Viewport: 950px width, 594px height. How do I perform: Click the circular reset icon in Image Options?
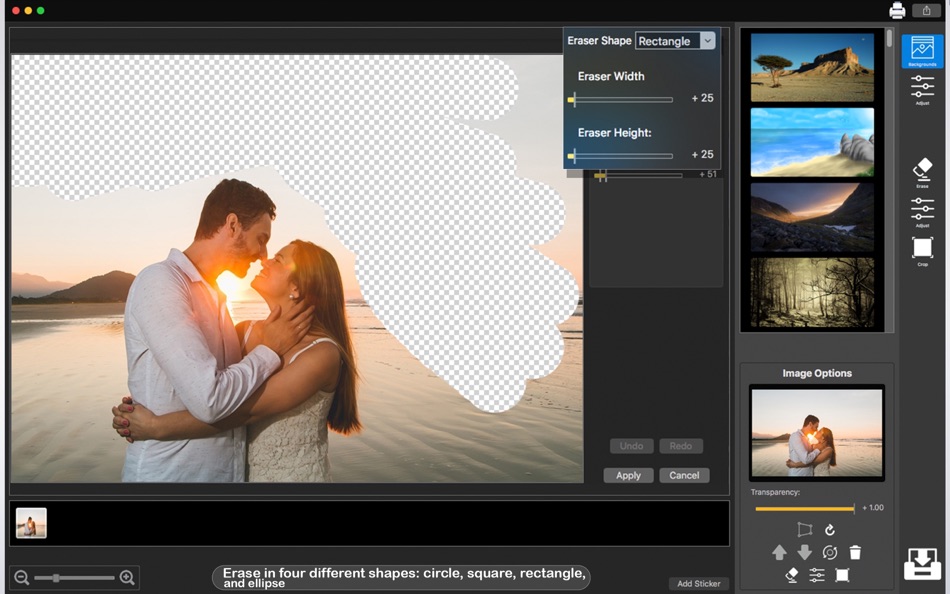click(x=830, y=552)
